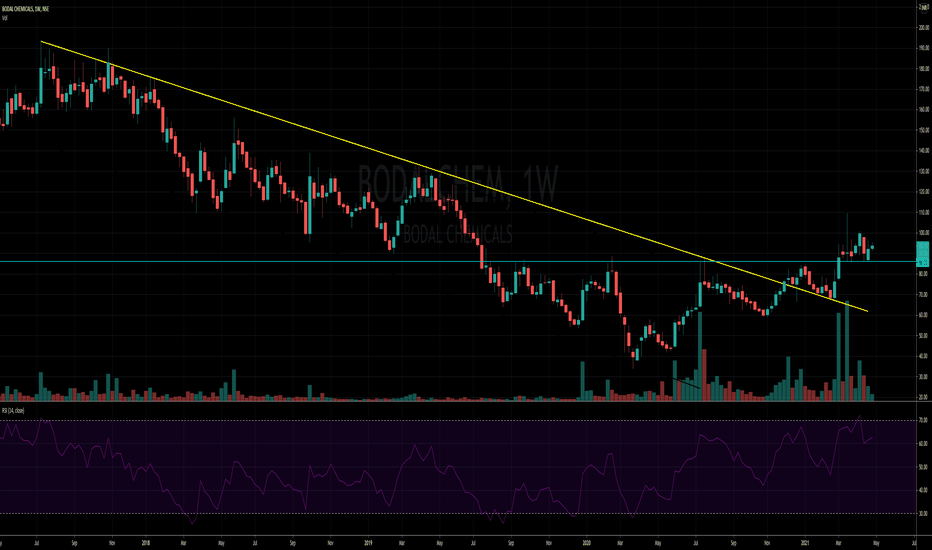The image size is (932, 550).
Task: Select the yellow descending trendline
Action: tap(454, 176)
